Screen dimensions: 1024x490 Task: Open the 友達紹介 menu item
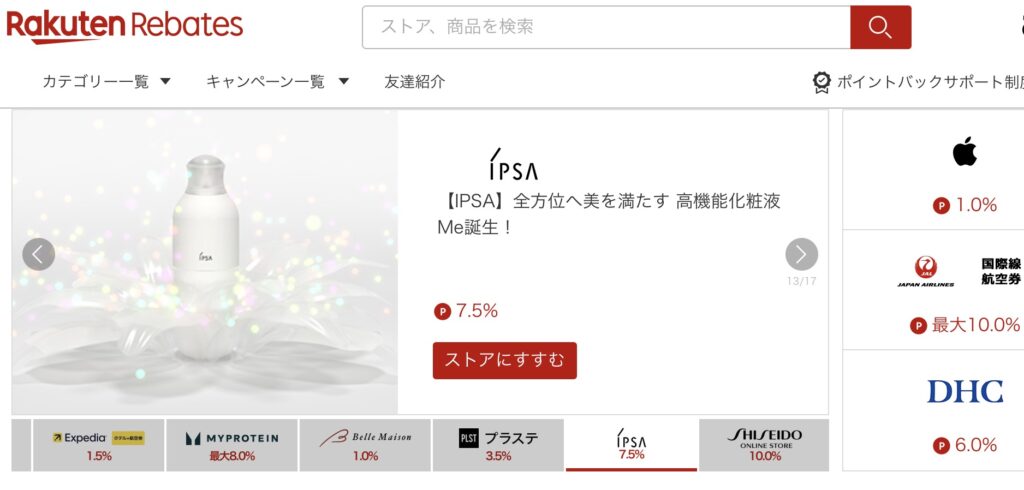[x=415, y=82]
